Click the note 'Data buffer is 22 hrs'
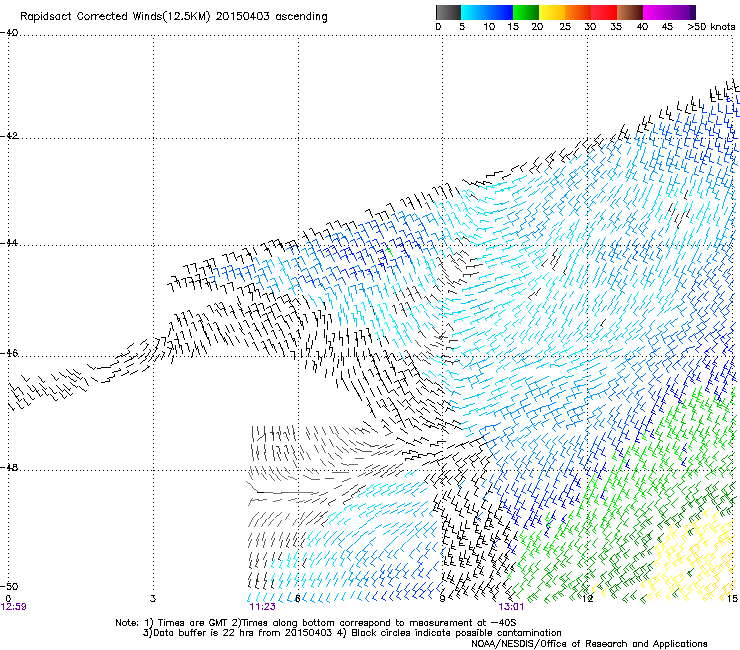Viewport: 740px width, 650px height. point(203,633)
